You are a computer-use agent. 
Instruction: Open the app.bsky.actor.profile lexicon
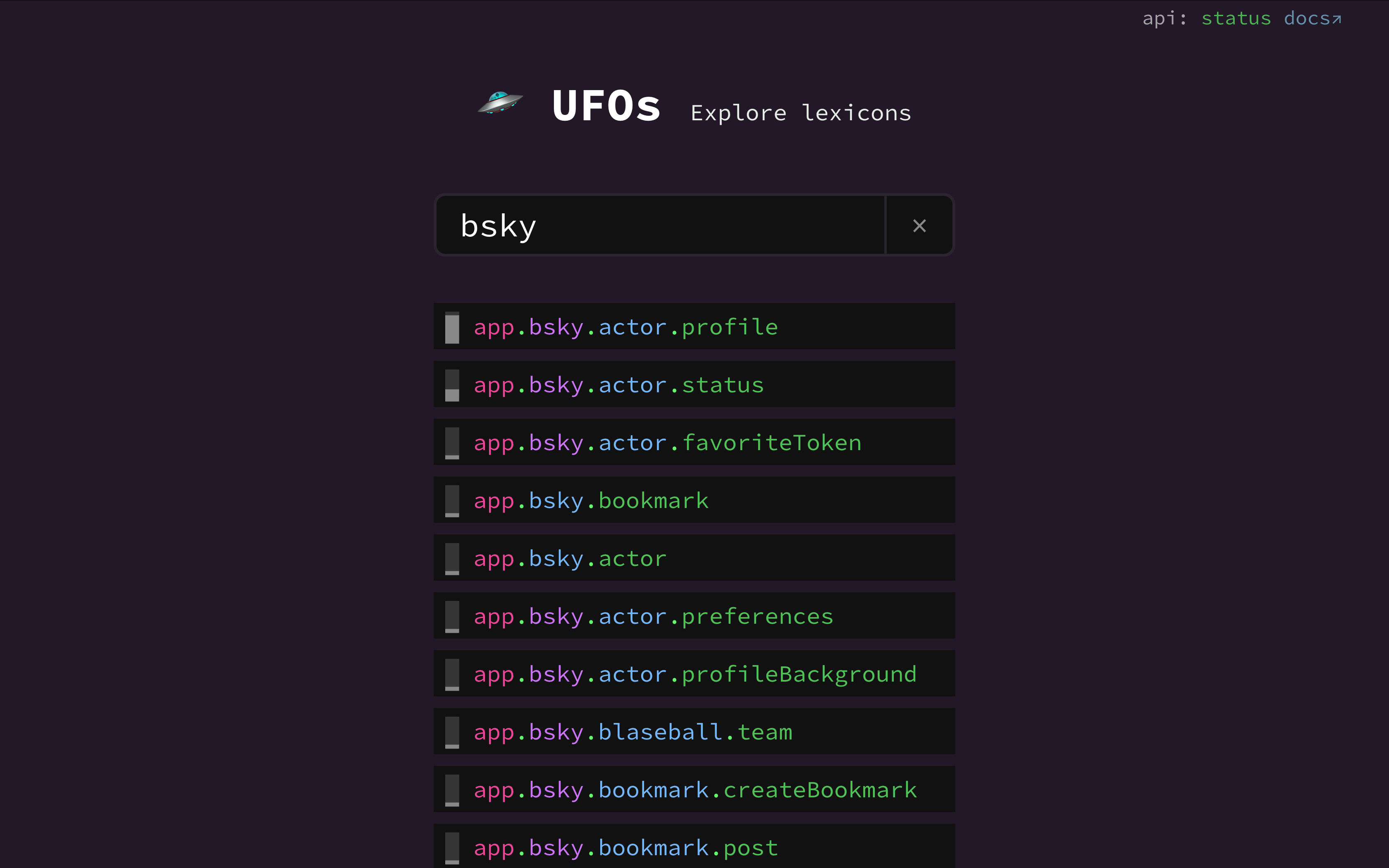(x=625, y=327)
